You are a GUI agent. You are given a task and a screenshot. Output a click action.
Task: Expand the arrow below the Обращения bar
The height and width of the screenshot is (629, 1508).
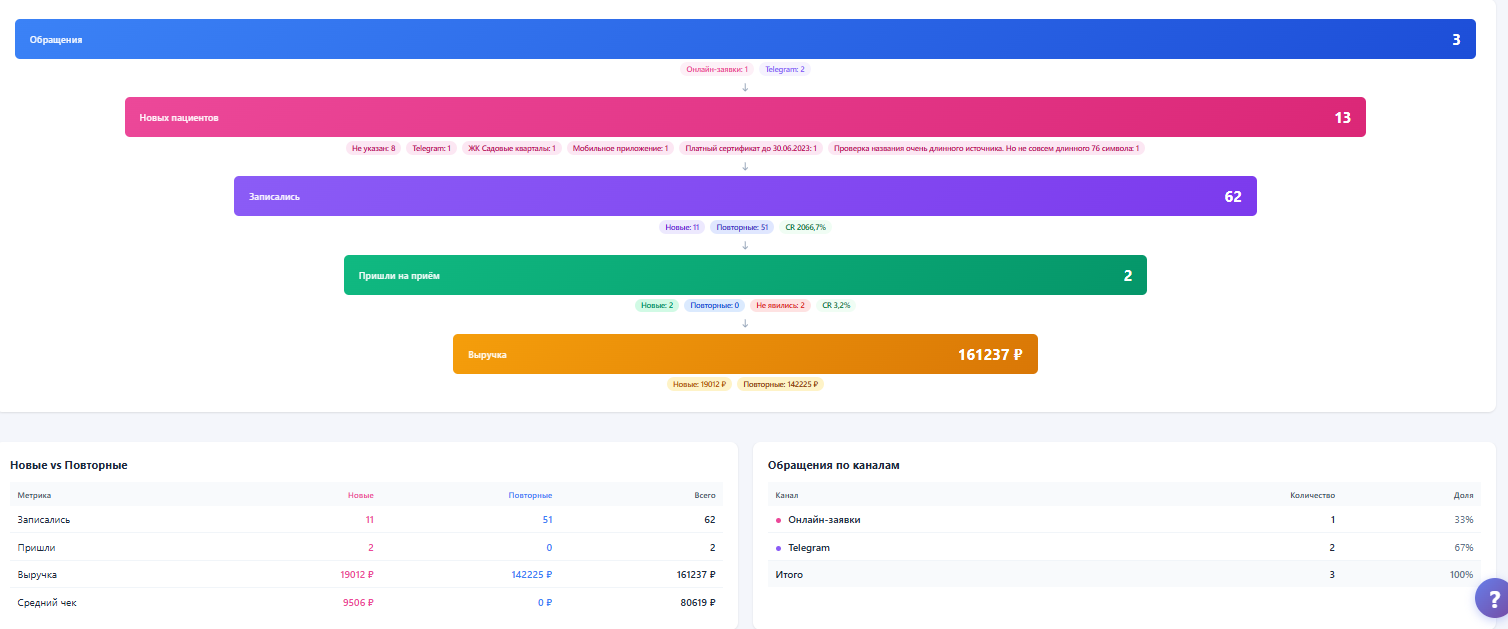pos(744,87)
